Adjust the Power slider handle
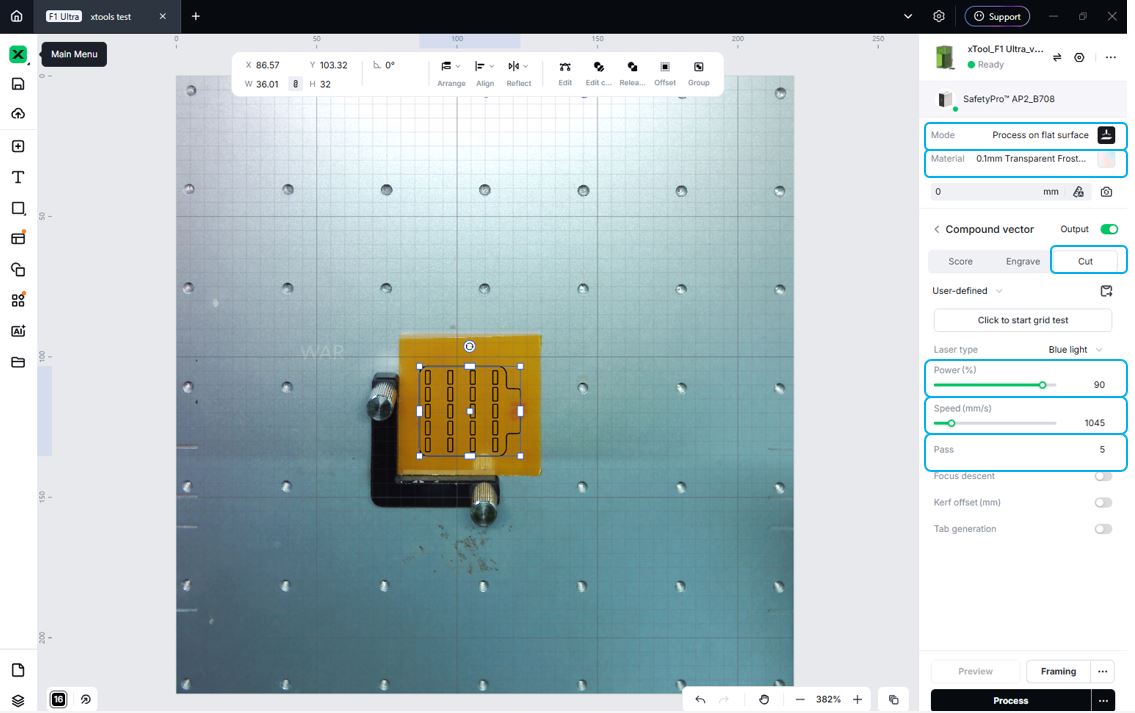The image size is (1135, 713). coord(1042,385)
